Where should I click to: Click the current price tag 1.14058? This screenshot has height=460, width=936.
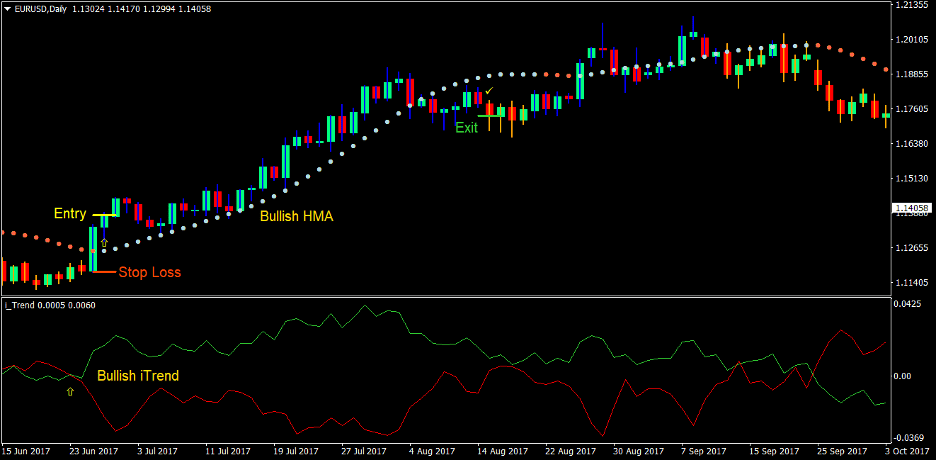pos(912,208)
